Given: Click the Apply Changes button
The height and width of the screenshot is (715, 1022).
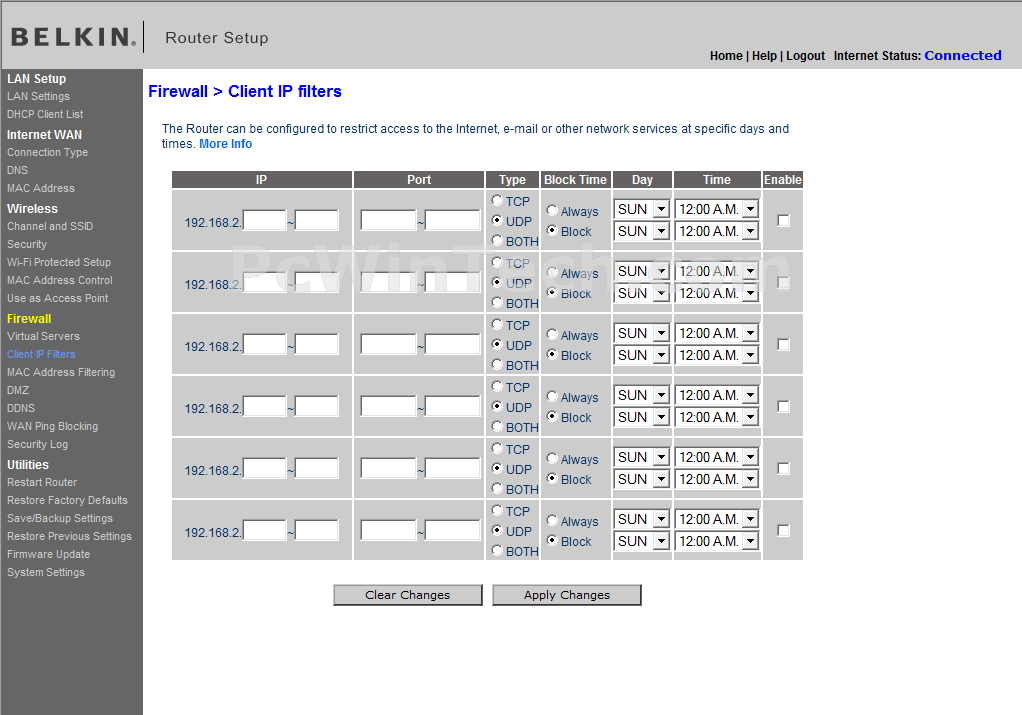Looking at the screenshot, I should pyautogui.click(x=566, y=594).
